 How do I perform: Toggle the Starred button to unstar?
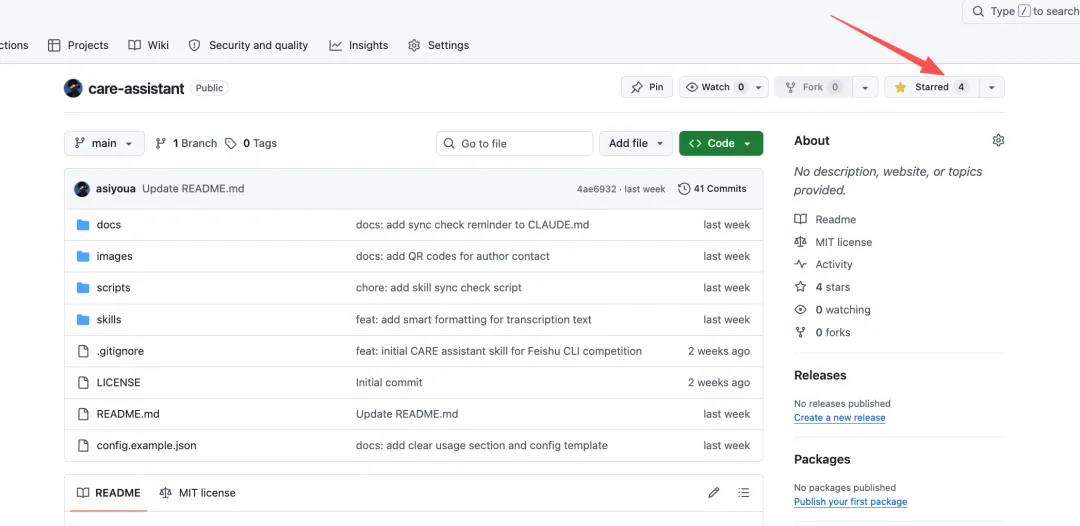tap(931, 87)
